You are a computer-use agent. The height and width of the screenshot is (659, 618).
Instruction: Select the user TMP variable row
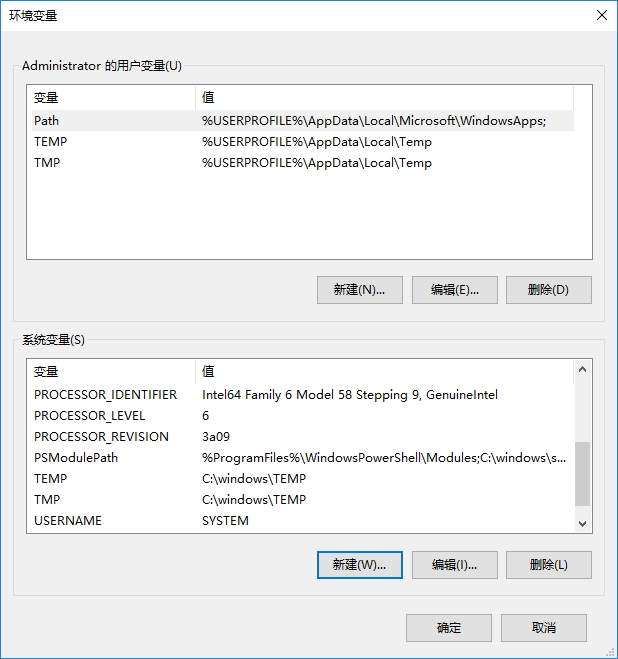click(303, 163)
